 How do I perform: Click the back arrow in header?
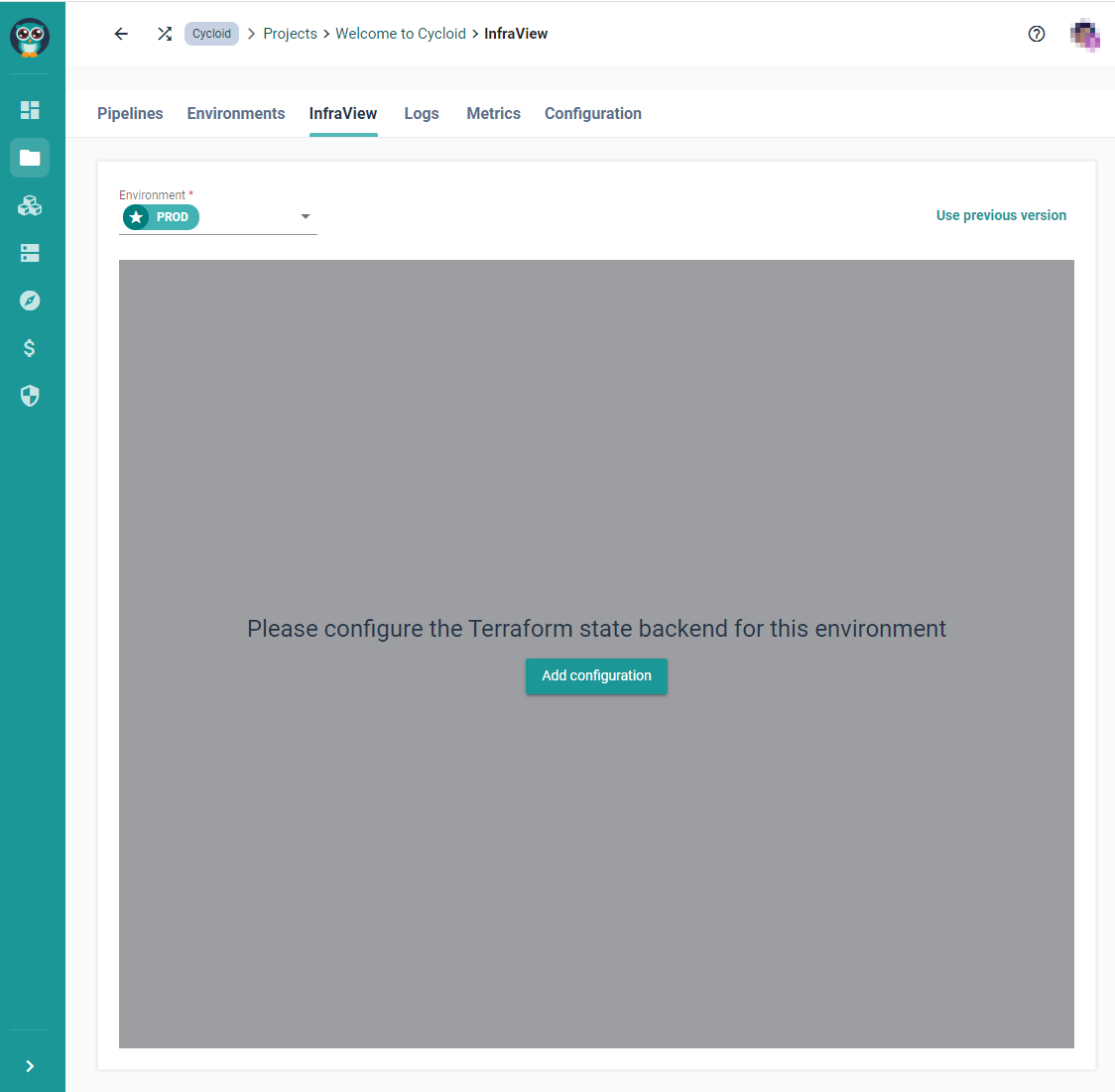[121, 34]
